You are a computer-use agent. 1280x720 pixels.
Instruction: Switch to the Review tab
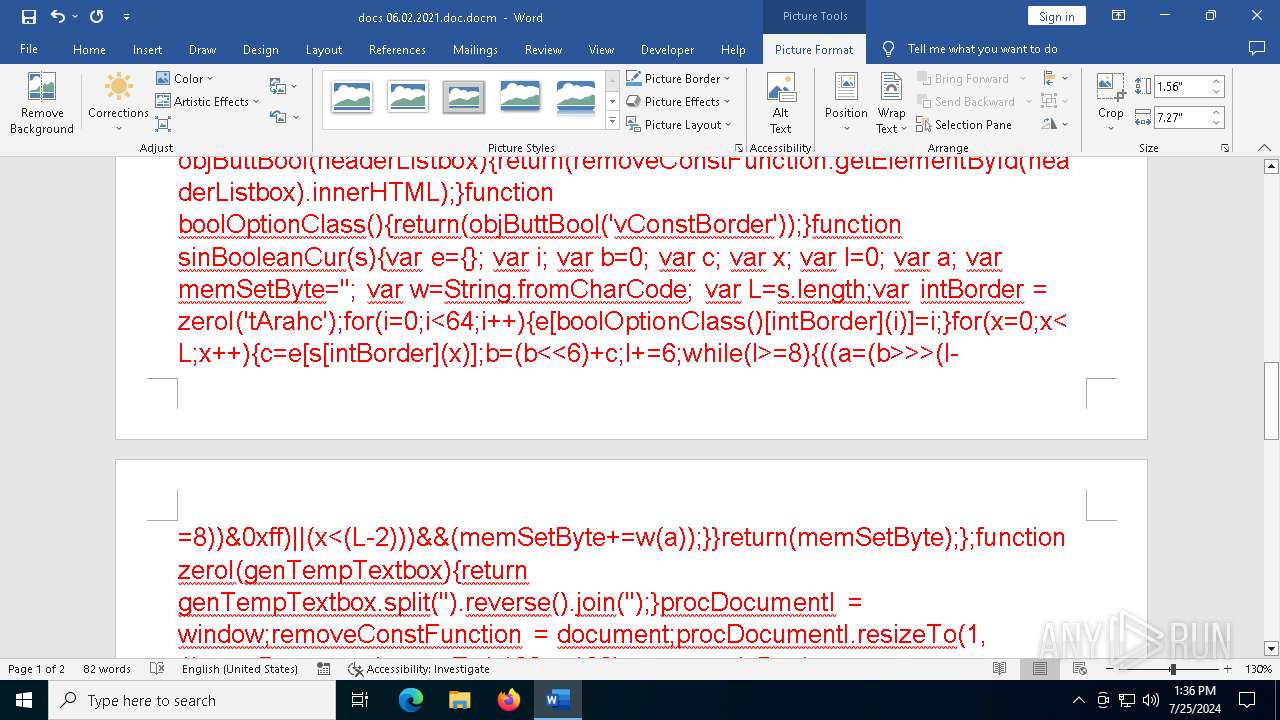(543, 49)
